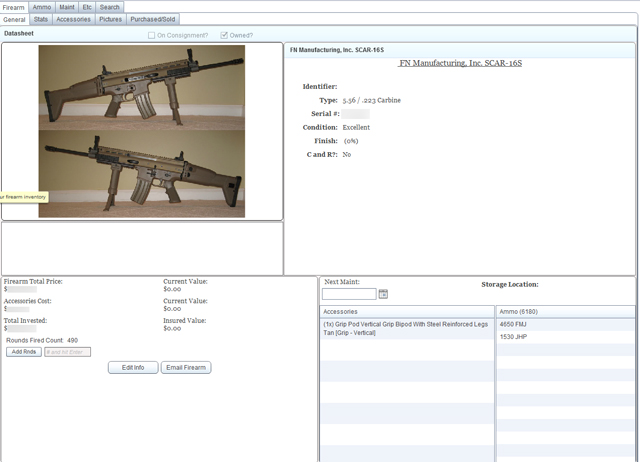This screenshot has width=640, height=462.
Task: Click the Rounds Fired Count 490 text
Action: coord(42,340)
